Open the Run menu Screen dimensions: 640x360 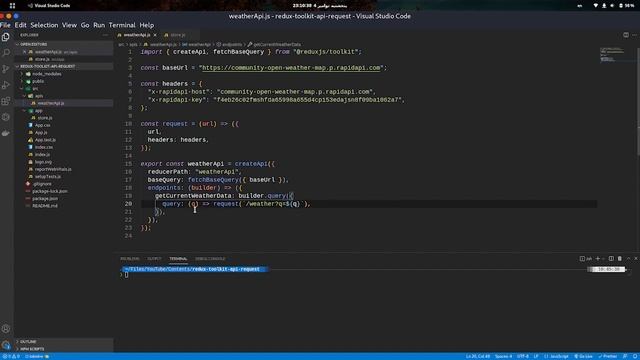[x=99, y=25]
